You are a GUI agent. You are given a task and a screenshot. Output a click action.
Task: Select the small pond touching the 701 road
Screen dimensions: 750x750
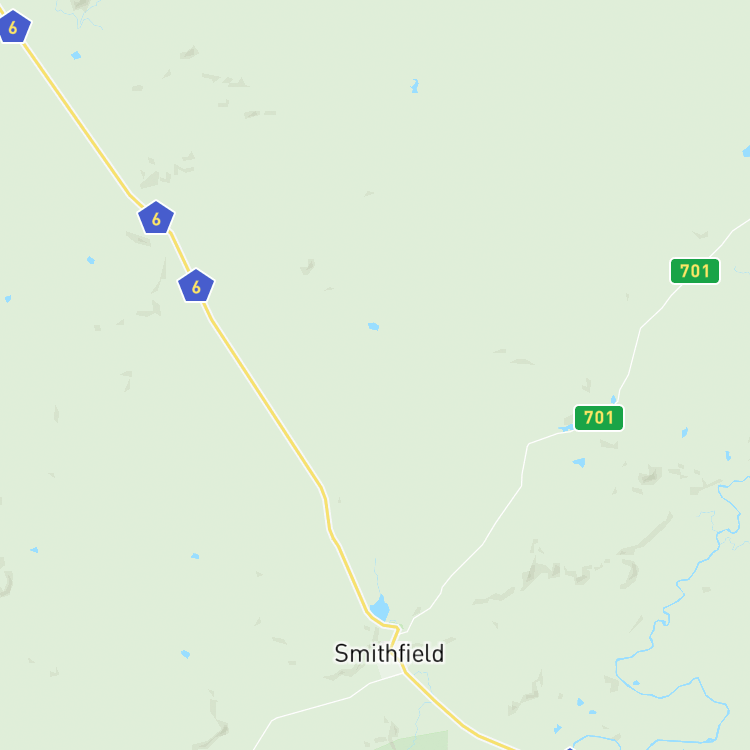(566, 428)
